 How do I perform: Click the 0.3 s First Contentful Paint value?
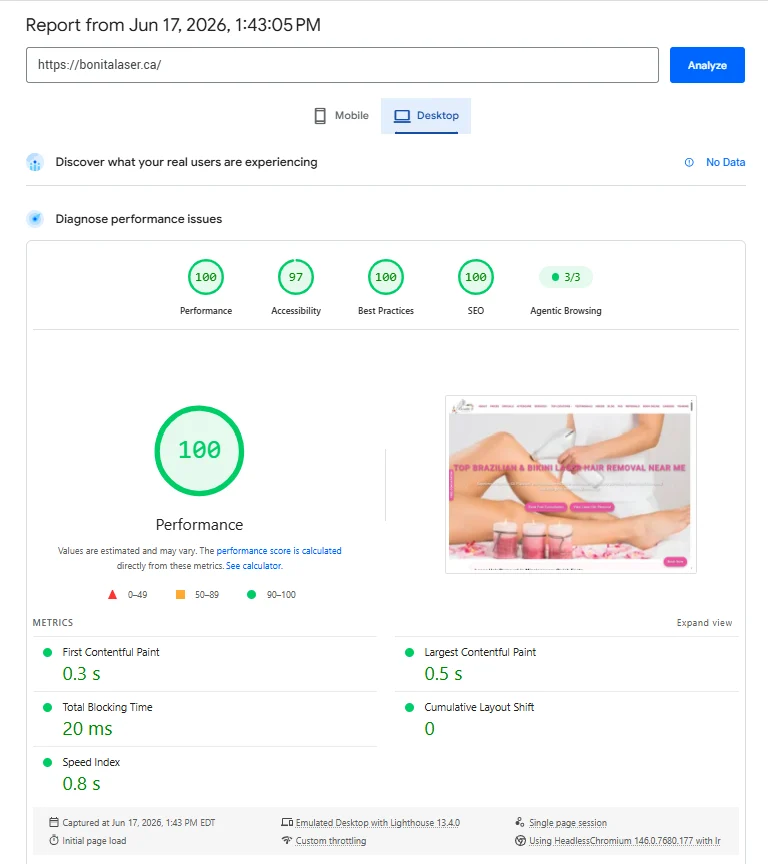pos(82,674)
